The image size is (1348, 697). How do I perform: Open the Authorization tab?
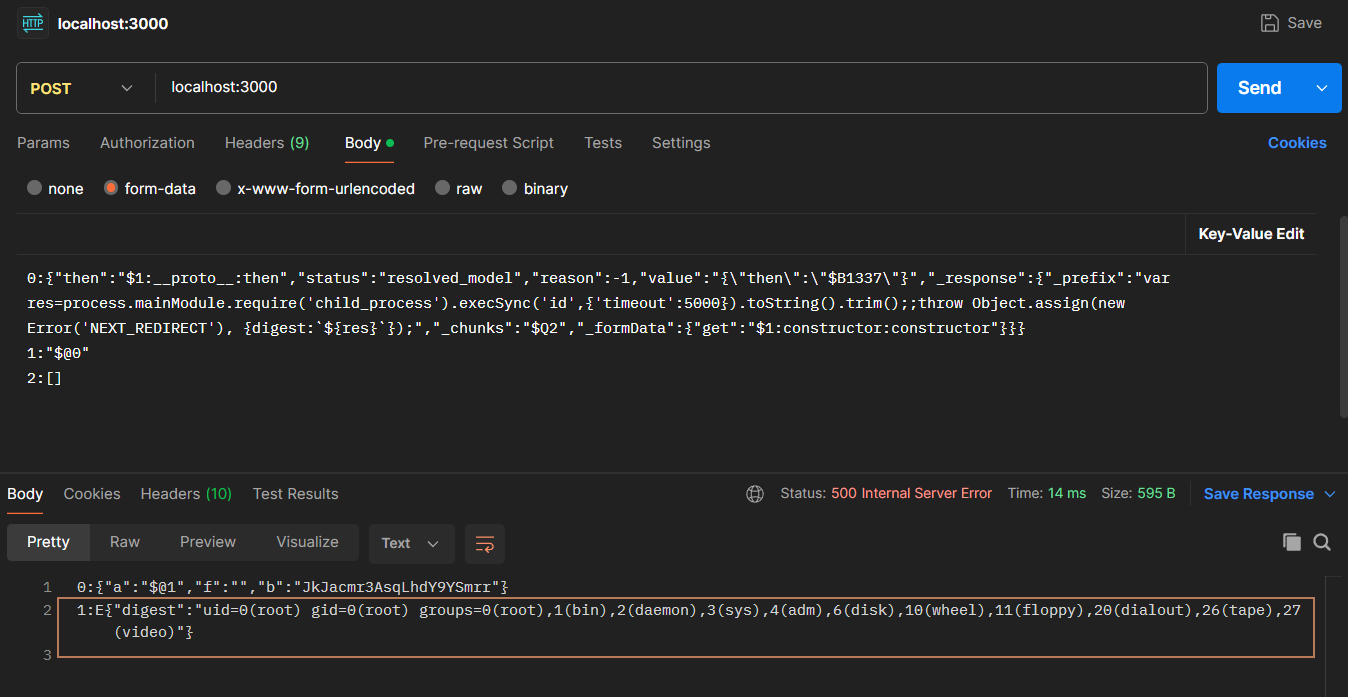coord(147,143)
